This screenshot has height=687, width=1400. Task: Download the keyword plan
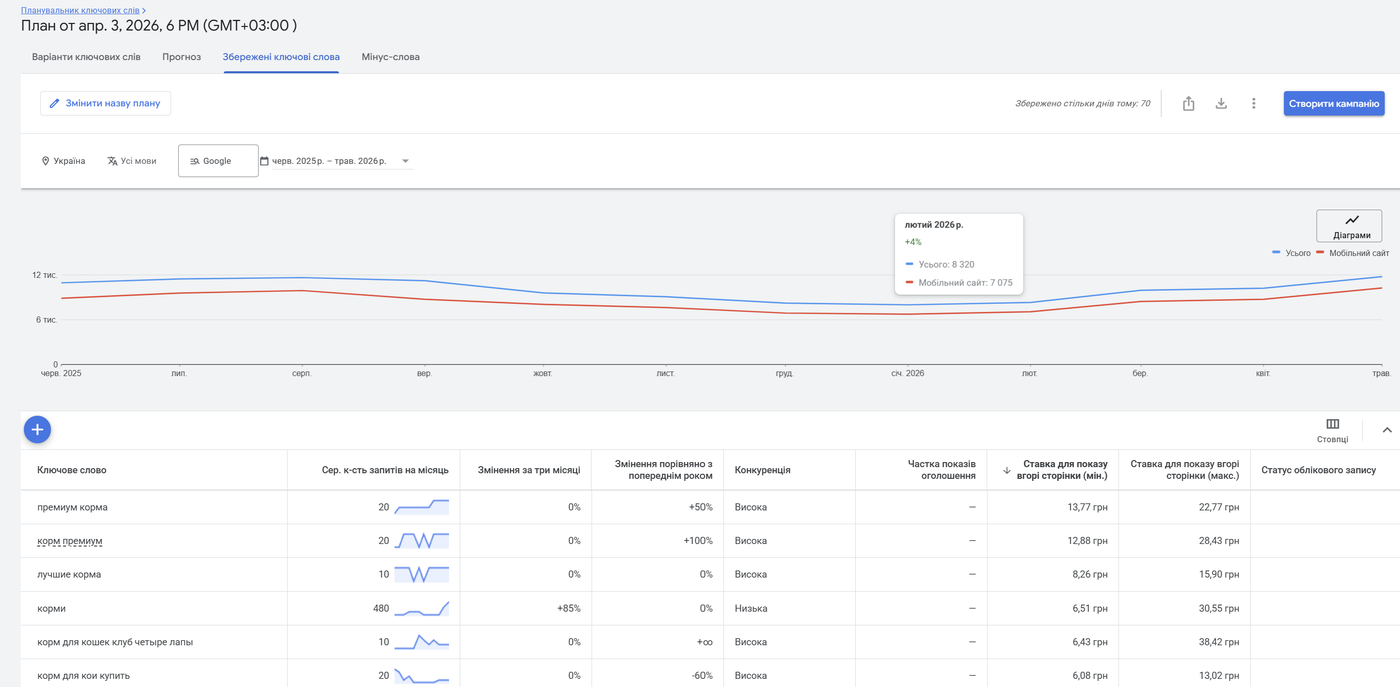[1221, 103]
